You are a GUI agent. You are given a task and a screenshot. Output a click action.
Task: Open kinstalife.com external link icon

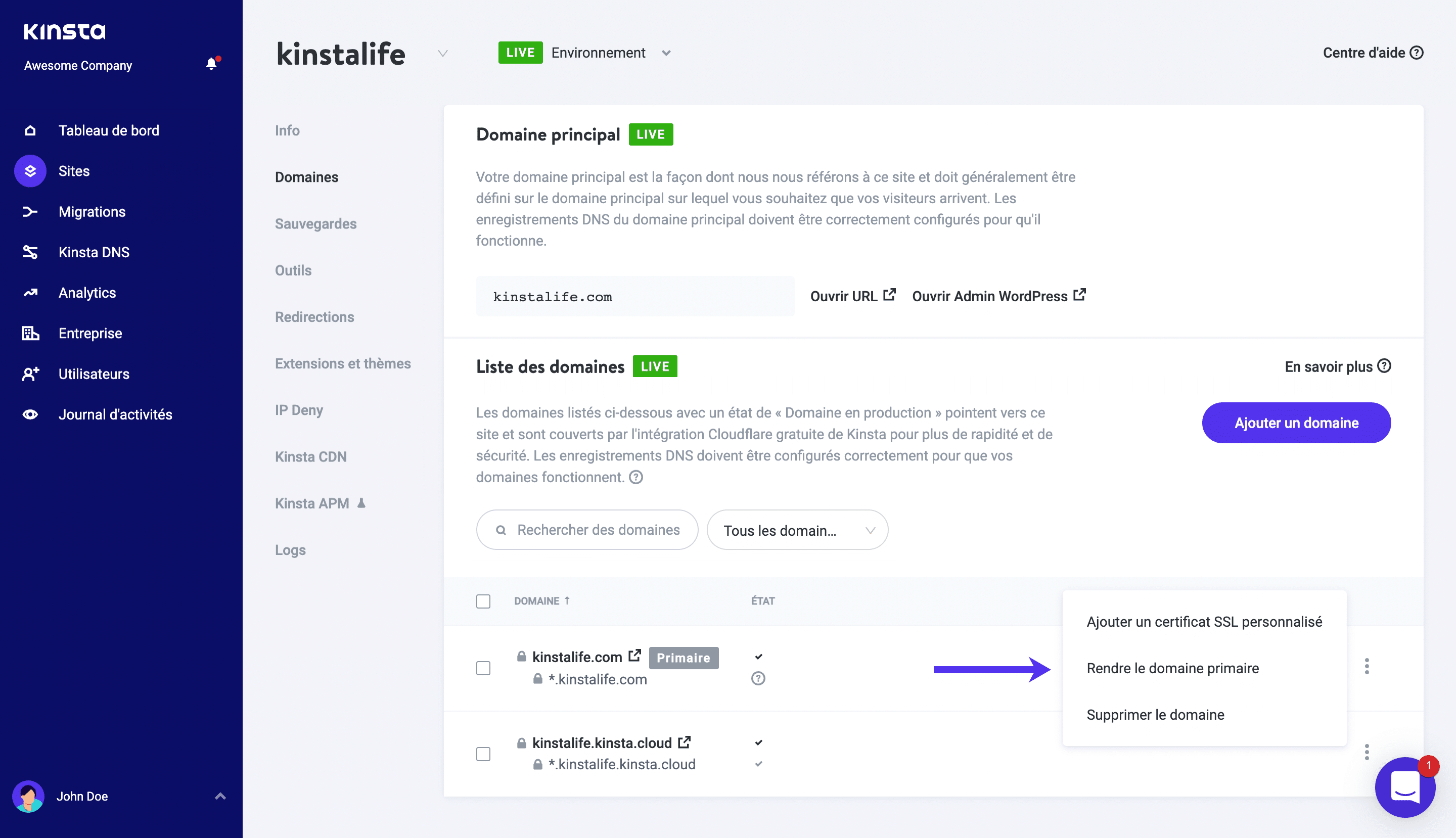634,656
